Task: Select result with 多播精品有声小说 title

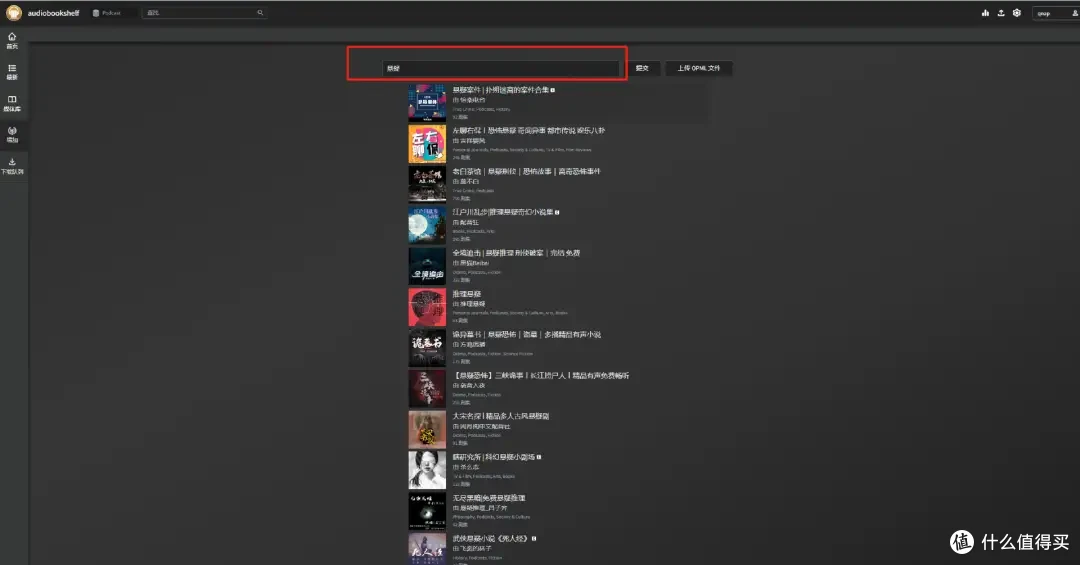Action: point(526,334)
